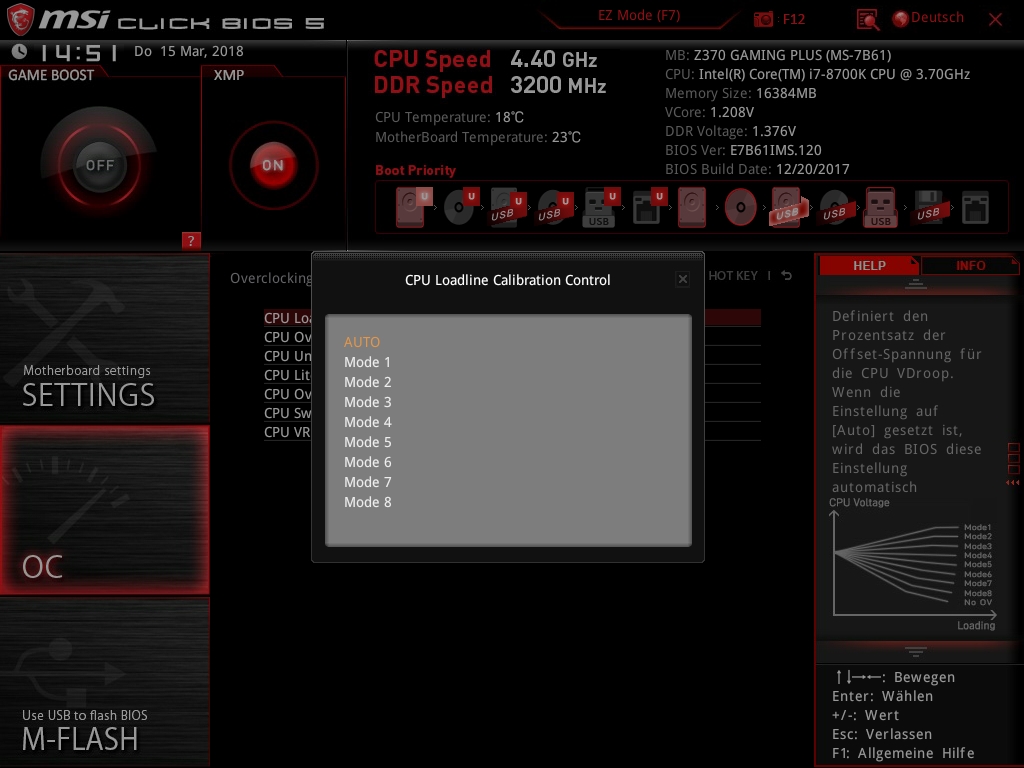
Task: Select the UEFI USB hard disk boot device
Action: coord(508,207)
